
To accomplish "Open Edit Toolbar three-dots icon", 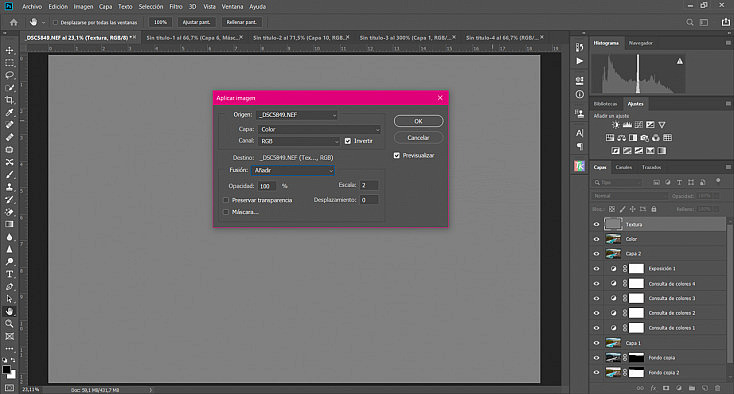I will [9, 349].
